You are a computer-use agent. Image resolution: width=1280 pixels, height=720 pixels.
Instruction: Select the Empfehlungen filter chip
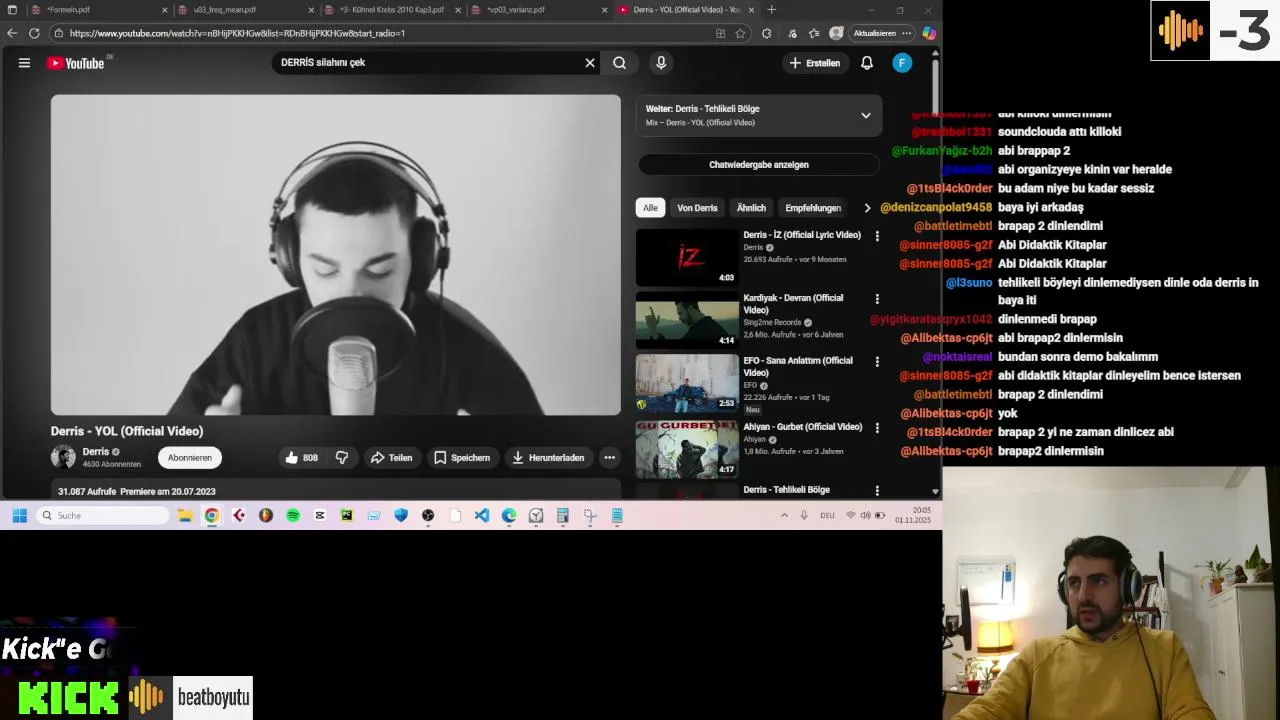(x=813, y=208)
